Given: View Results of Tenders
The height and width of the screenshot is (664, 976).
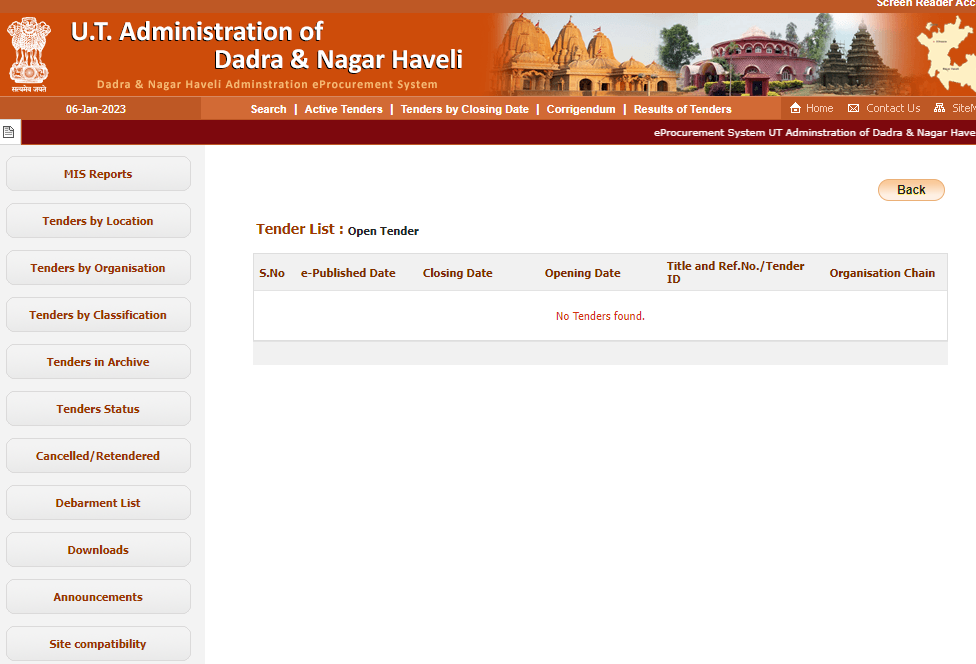Looking at the screenshot, I should tap(682, 109).
